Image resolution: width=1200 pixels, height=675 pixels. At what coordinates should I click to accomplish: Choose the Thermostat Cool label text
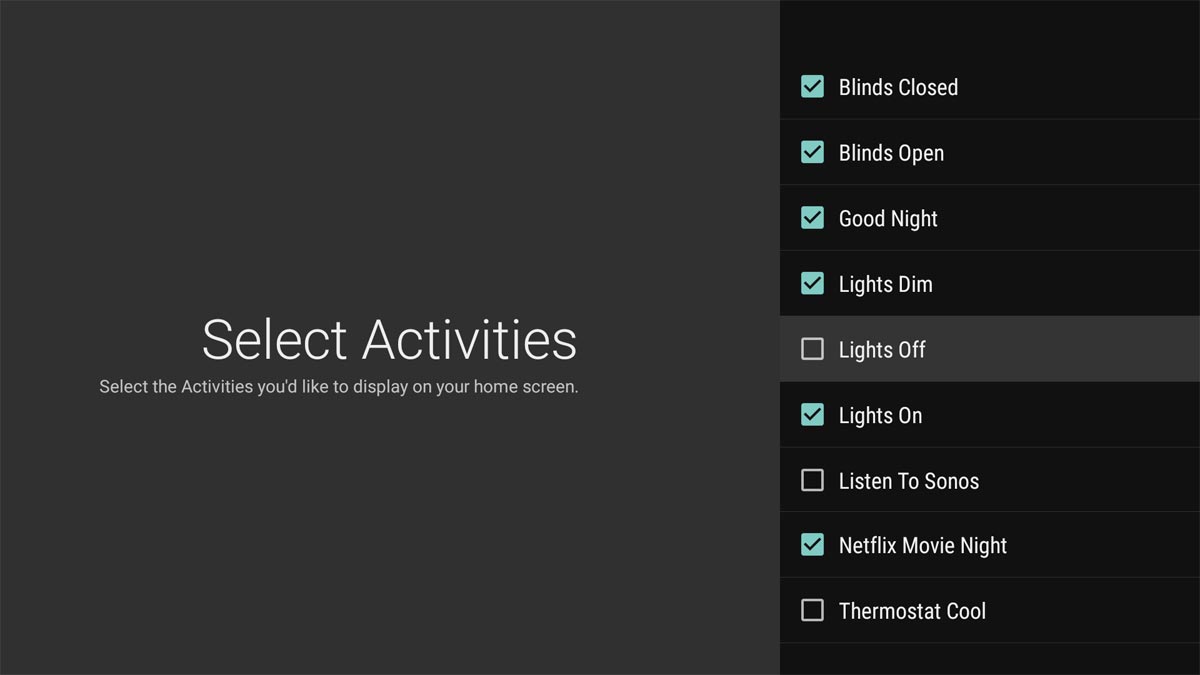(x=912, y=611)
